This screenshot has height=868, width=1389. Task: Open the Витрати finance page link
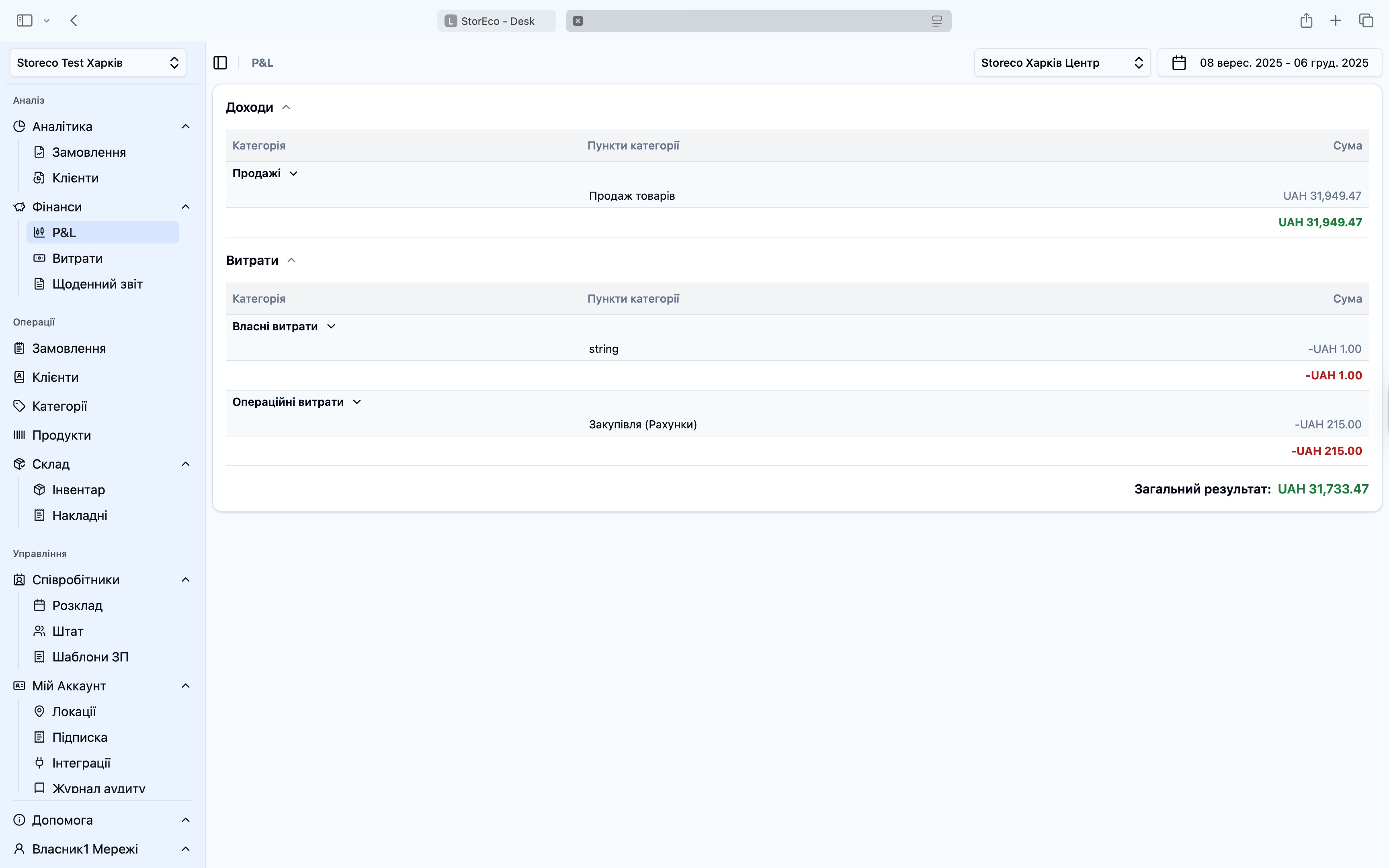77,258
